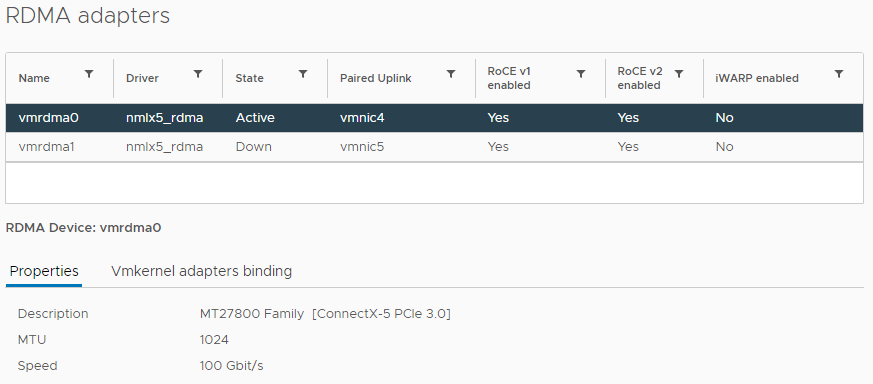Click the vmnic4 paired uplink cell
Image resolution: width=873 pixels, height=384 pixels.
(362, 118)
